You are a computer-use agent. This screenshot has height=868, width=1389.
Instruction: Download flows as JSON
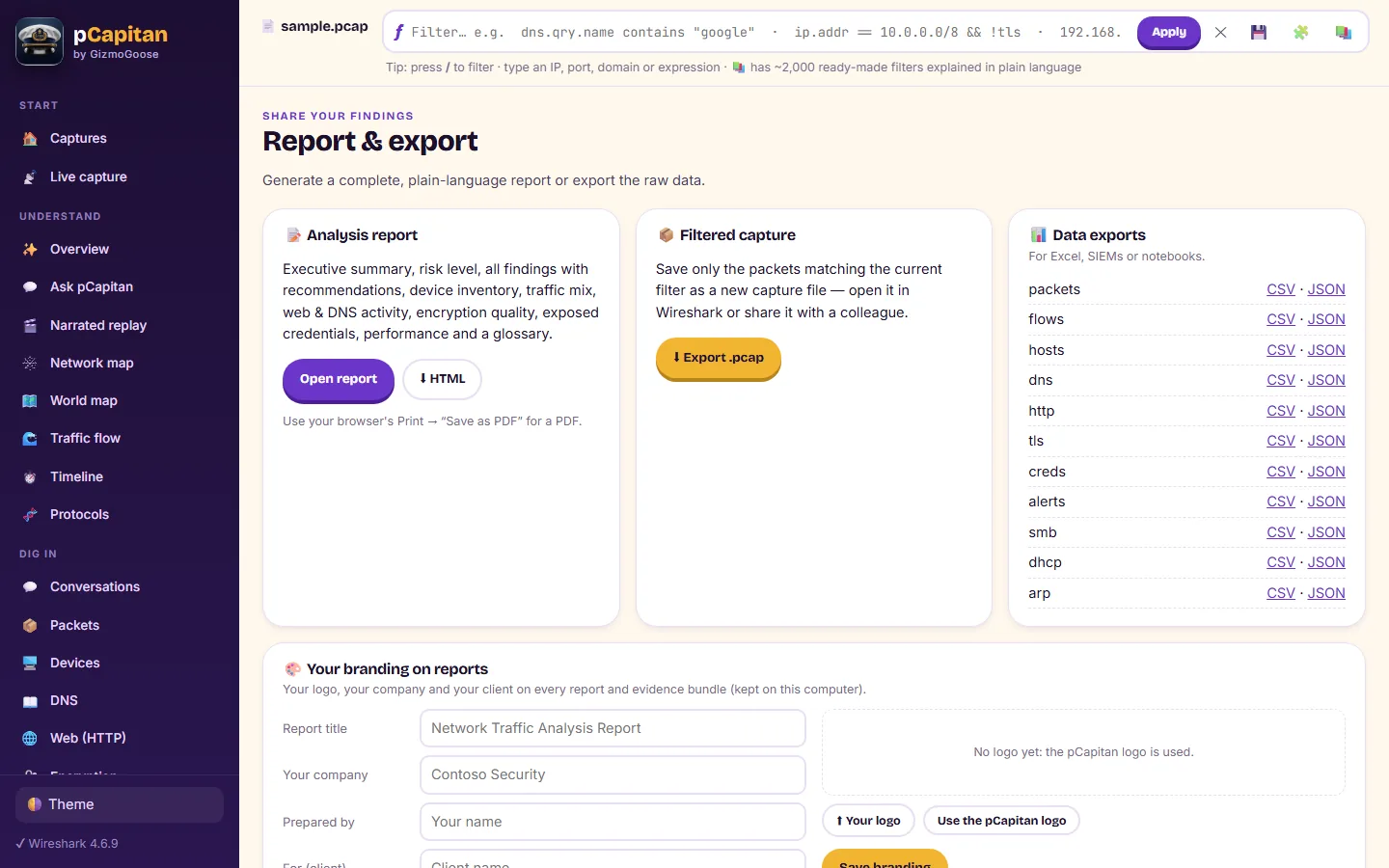point(1326,319)
